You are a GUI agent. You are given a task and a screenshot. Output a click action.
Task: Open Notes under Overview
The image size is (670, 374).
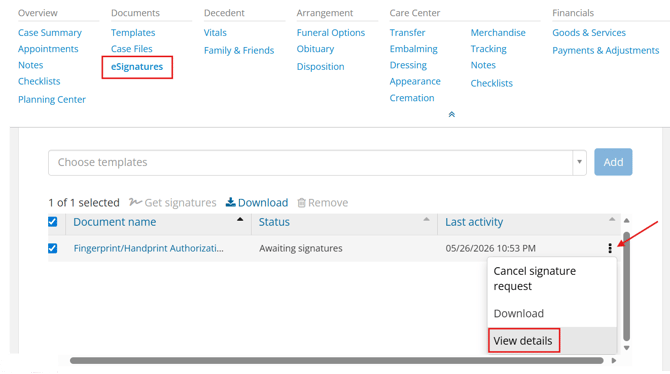(31, 65)
